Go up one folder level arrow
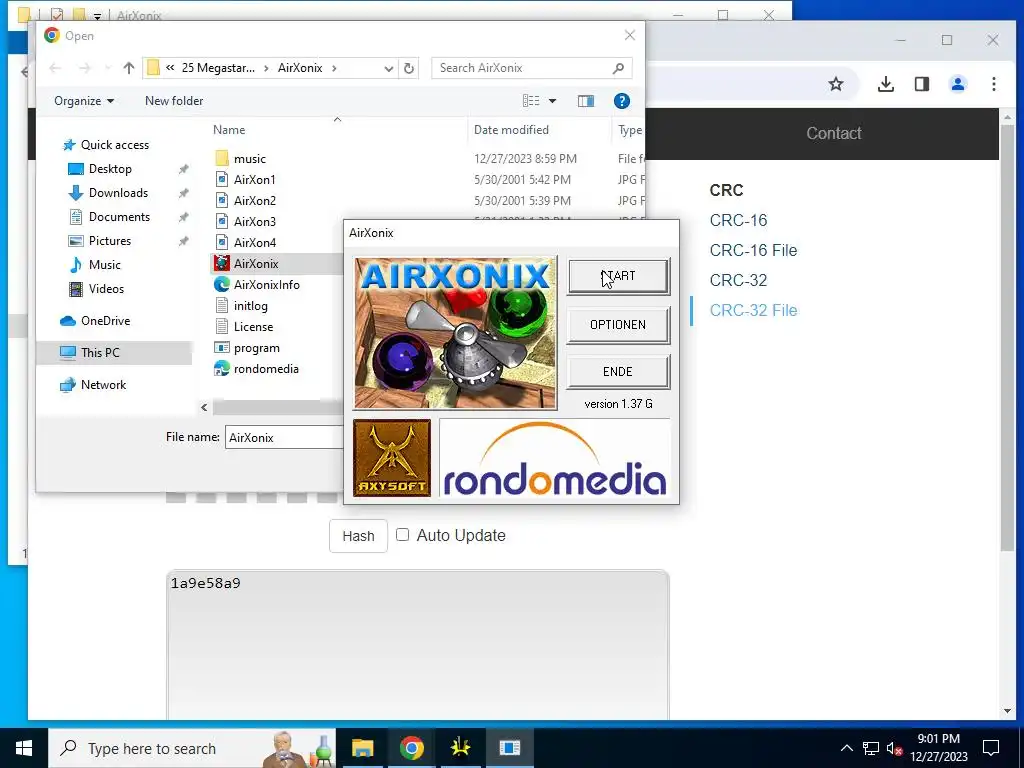The image size is (1024, 768). pos(129,68)
